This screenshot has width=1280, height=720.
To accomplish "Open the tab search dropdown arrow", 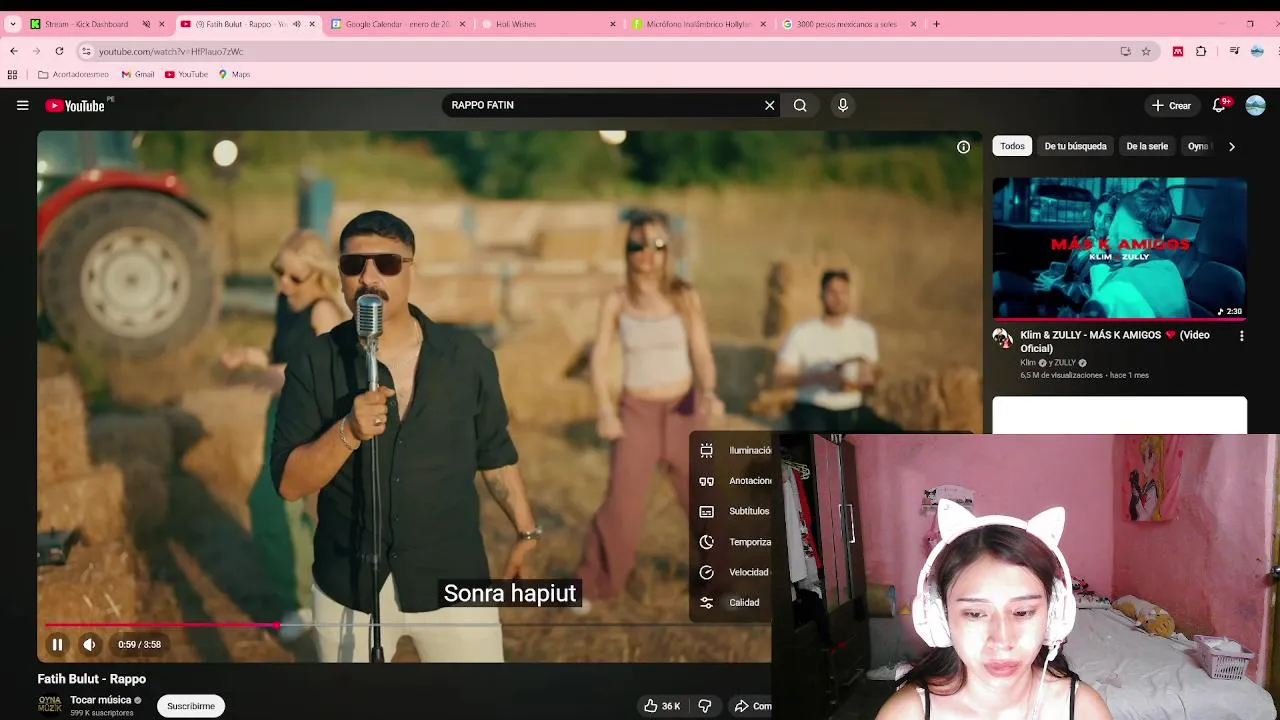I will [13, 24].
